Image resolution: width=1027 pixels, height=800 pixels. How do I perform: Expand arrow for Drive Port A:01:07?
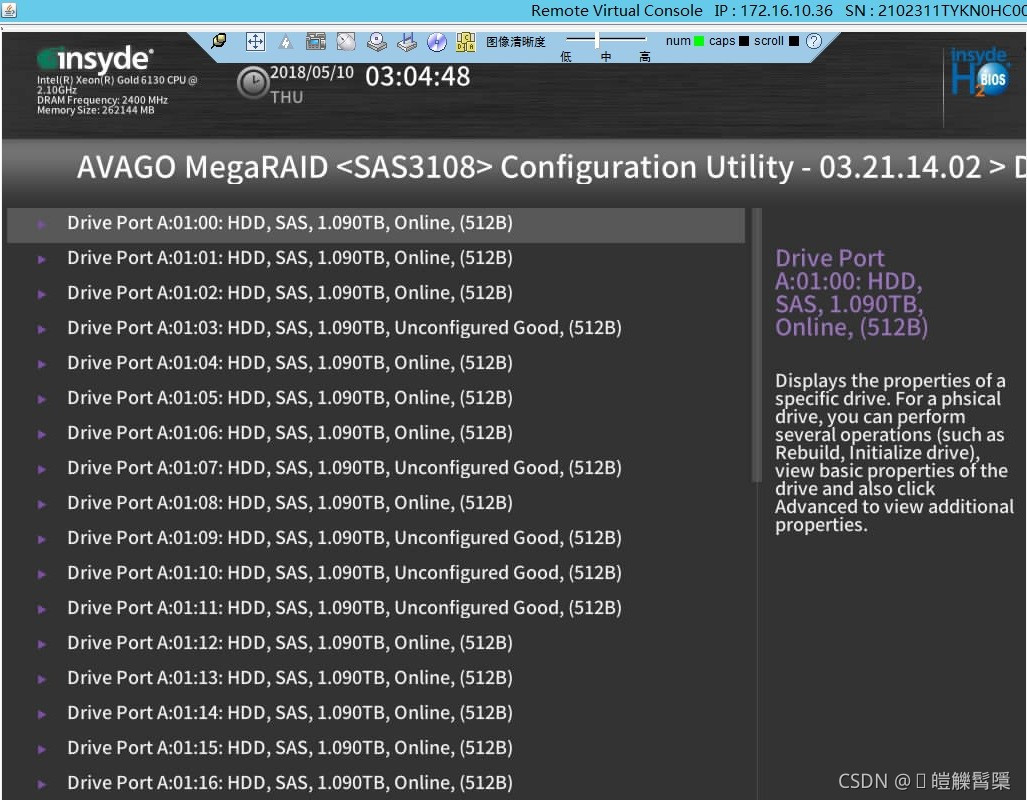point(42,469)
